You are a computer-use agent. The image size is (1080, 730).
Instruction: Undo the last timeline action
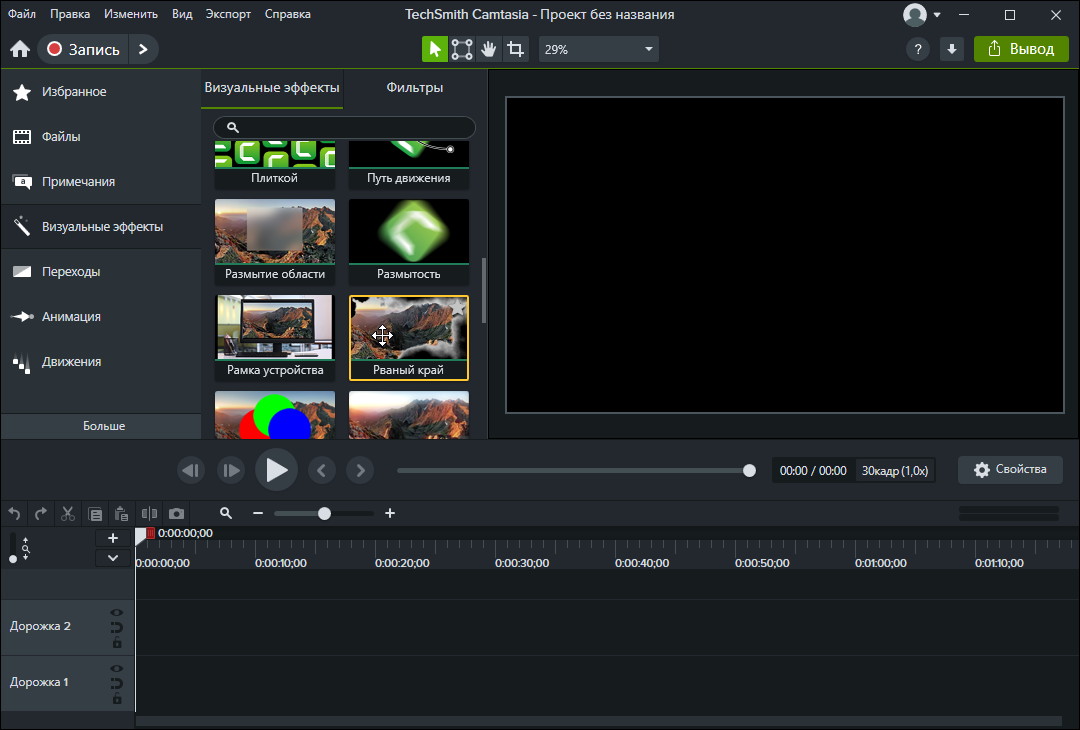(14, 513)
